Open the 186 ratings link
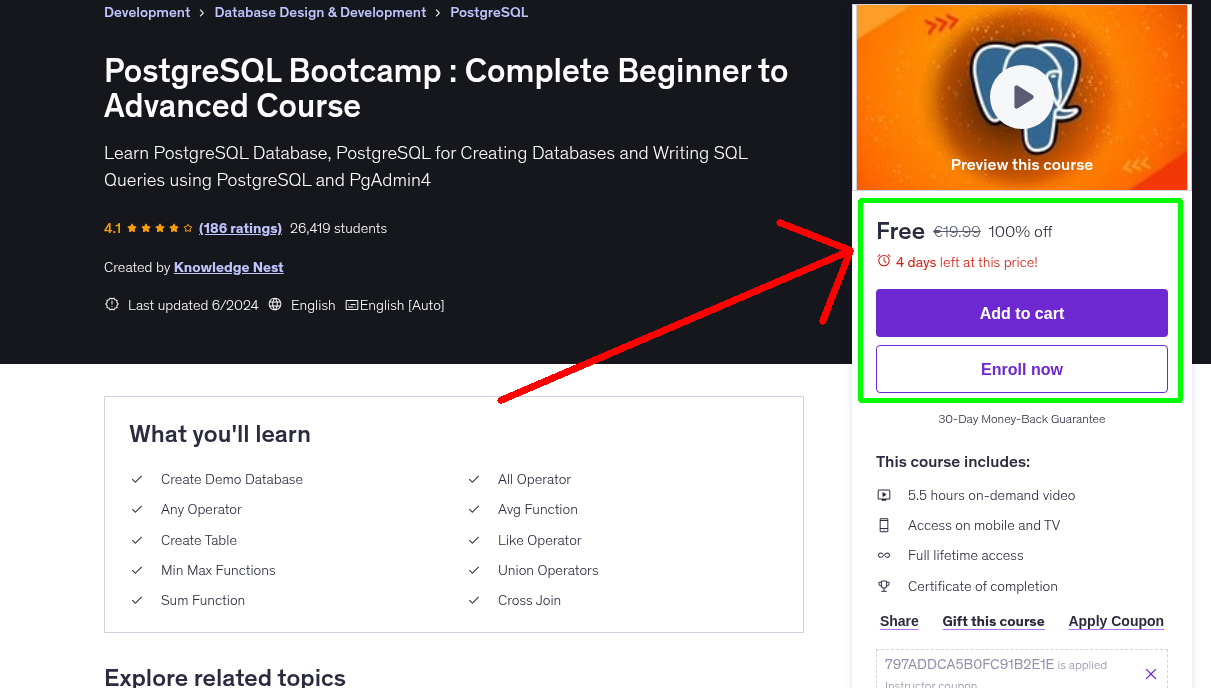The width and height of the screenshot is (1211, 688). pos(240,228)
